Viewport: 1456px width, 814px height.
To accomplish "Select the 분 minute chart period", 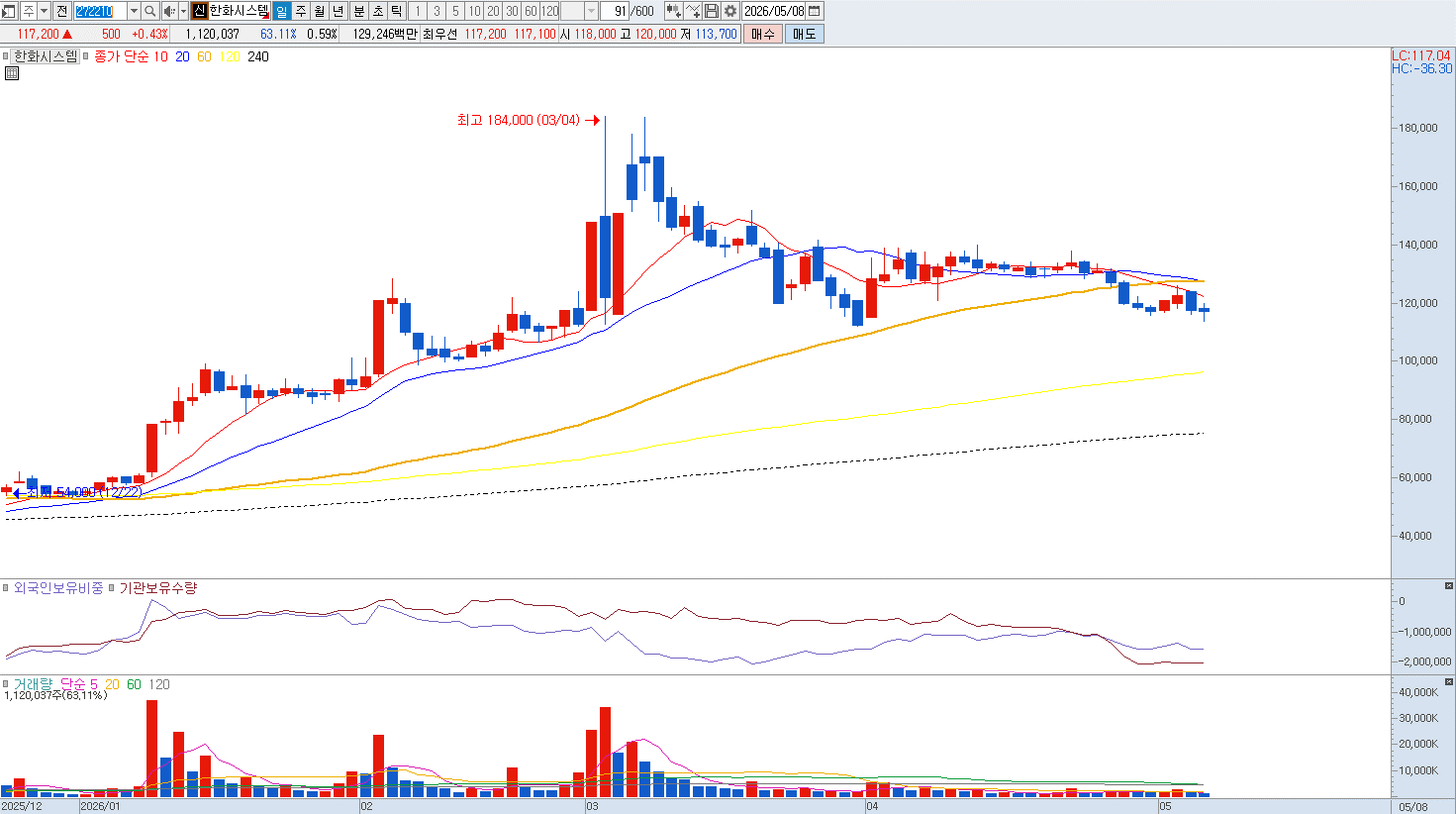I will coord(358,11).
